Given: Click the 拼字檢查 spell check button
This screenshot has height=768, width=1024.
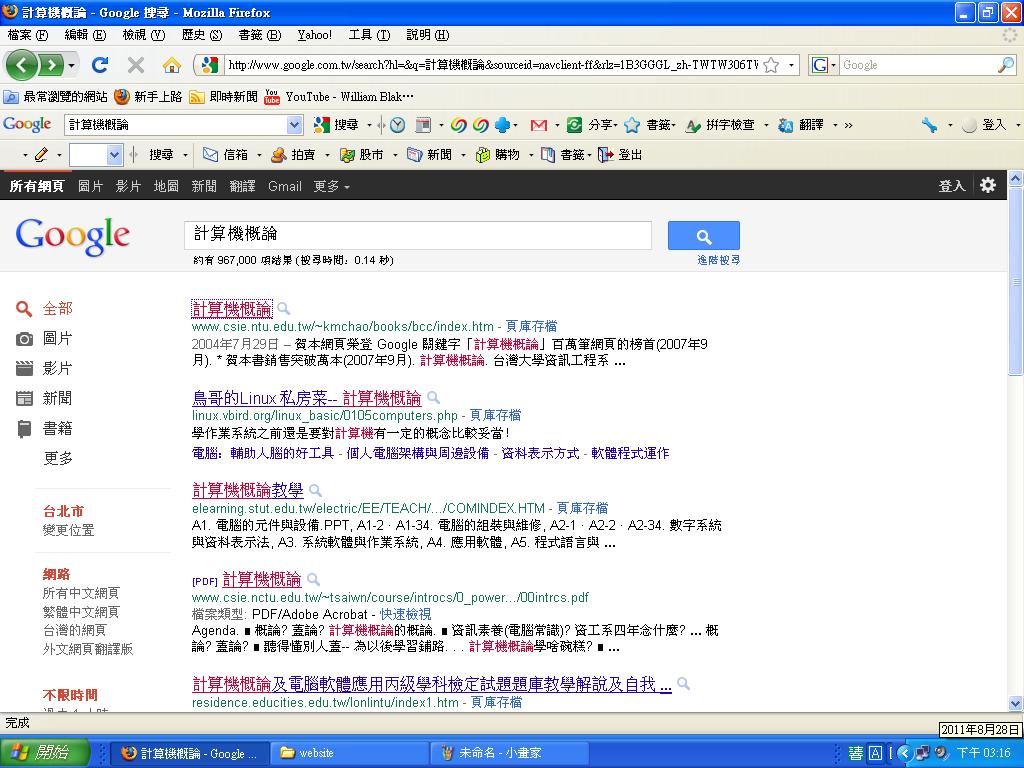Looking at the screenshot, I should pos(720,125).
